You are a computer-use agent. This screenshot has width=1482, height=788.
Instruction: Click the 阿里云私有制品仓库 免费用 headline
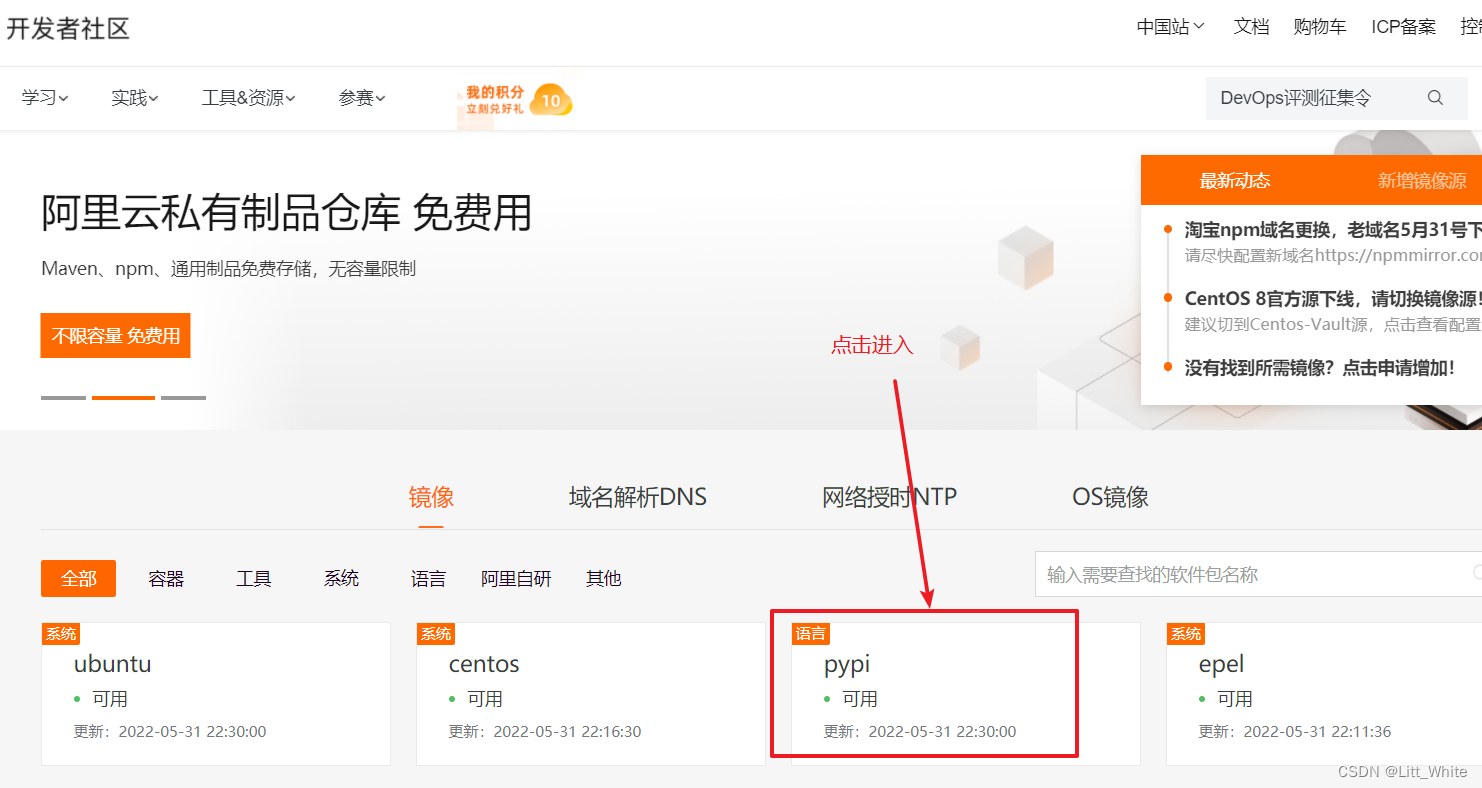(x=287, y=212)
